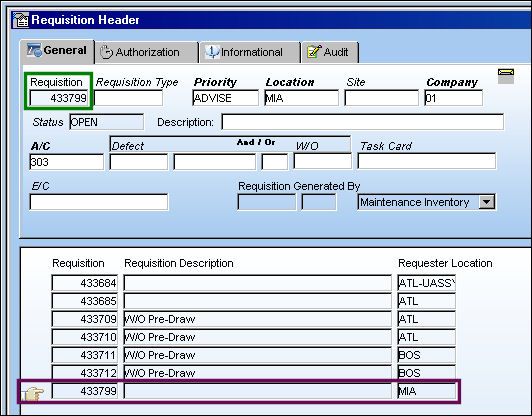Click the Priority field showing ADVISE

tap(225, 98)
